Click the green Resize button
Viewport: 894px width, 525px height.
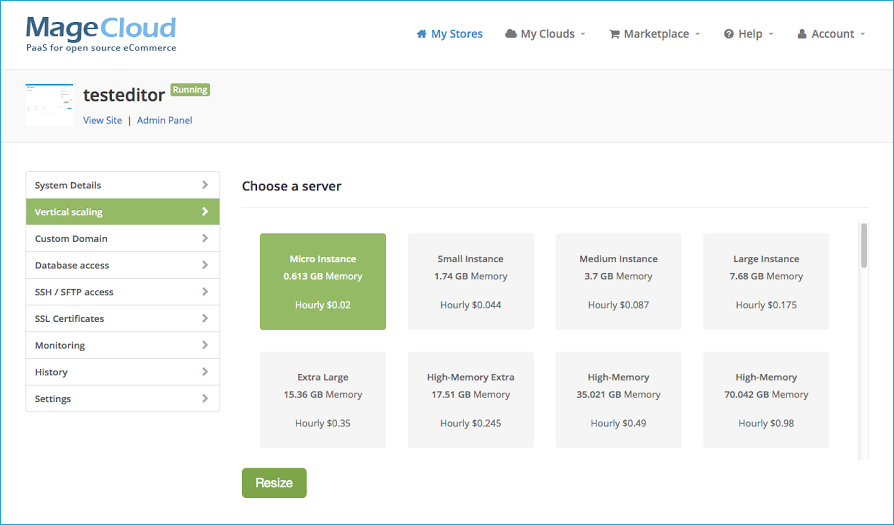pyautogui.click(x=274, y=483)
